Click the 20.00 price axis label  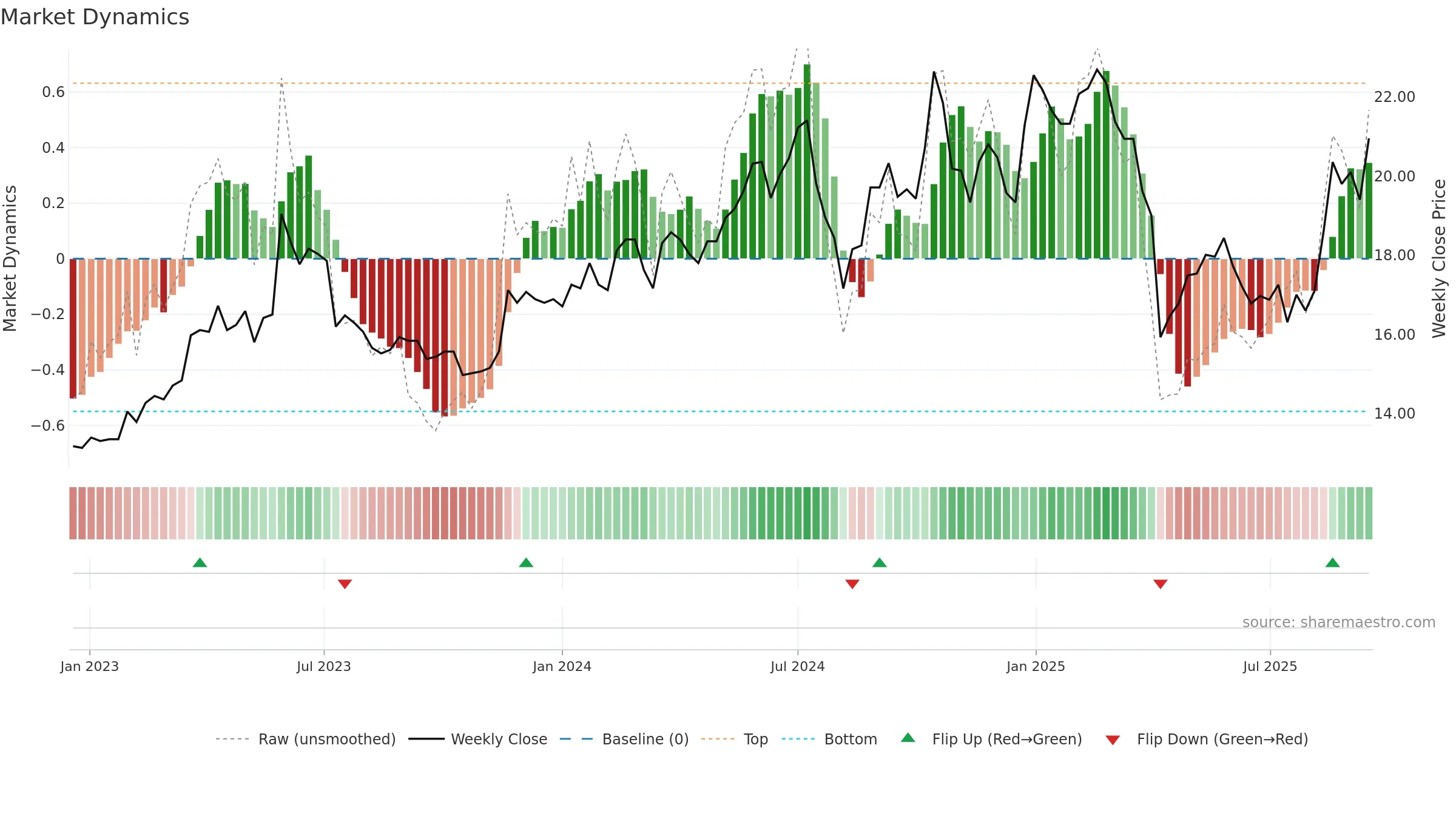(1395, 176)
